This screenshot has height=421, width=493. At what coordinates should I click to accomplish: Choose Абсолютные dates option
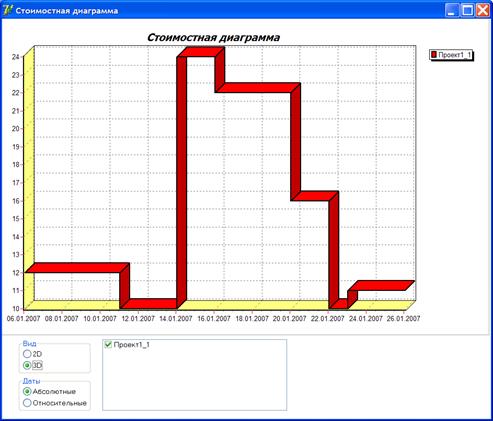click(x=27, y=391)
